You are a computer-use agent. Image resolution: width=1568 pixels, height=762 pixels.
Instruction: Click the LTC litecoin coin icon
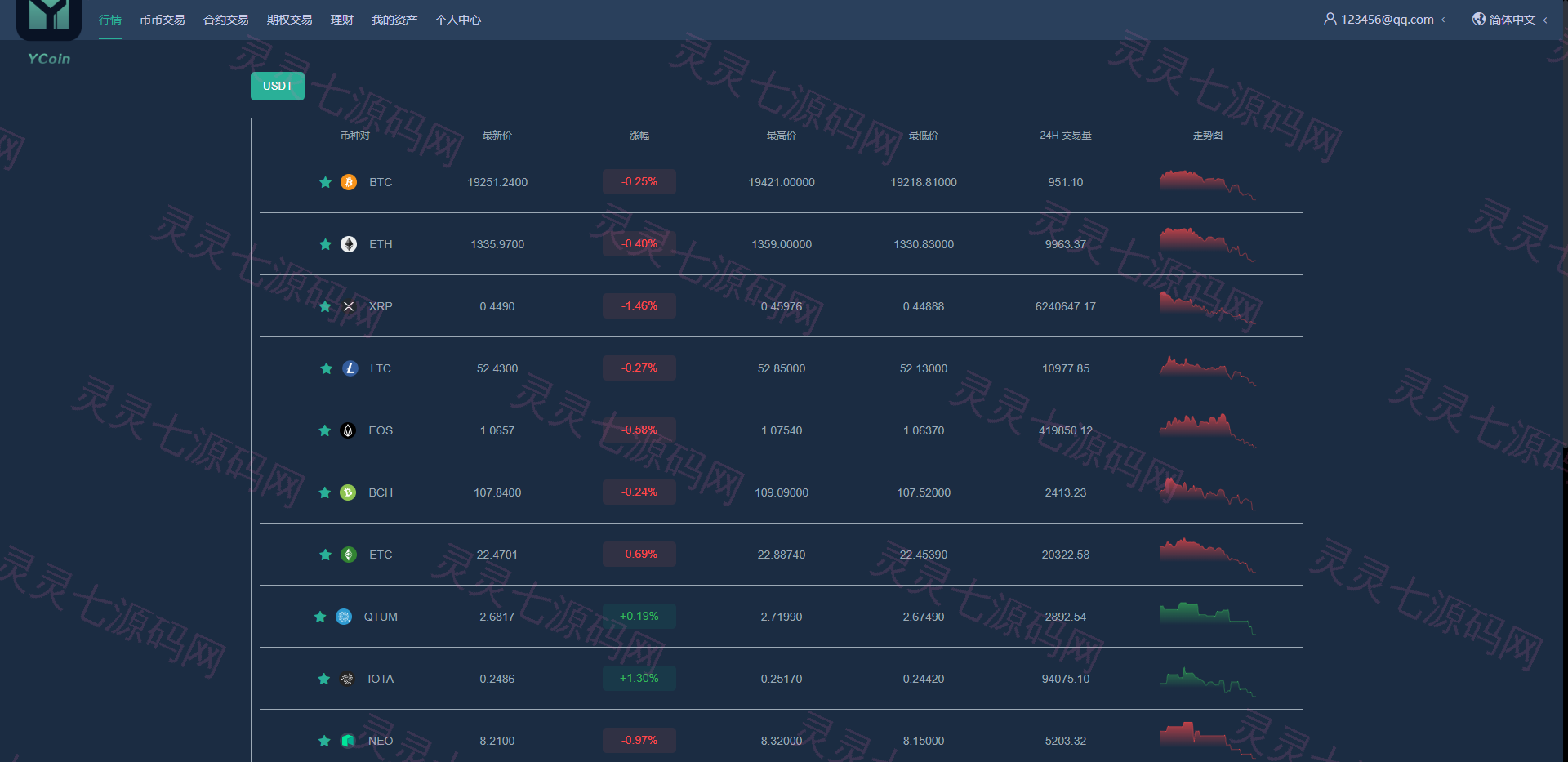[x=350, y=368]
